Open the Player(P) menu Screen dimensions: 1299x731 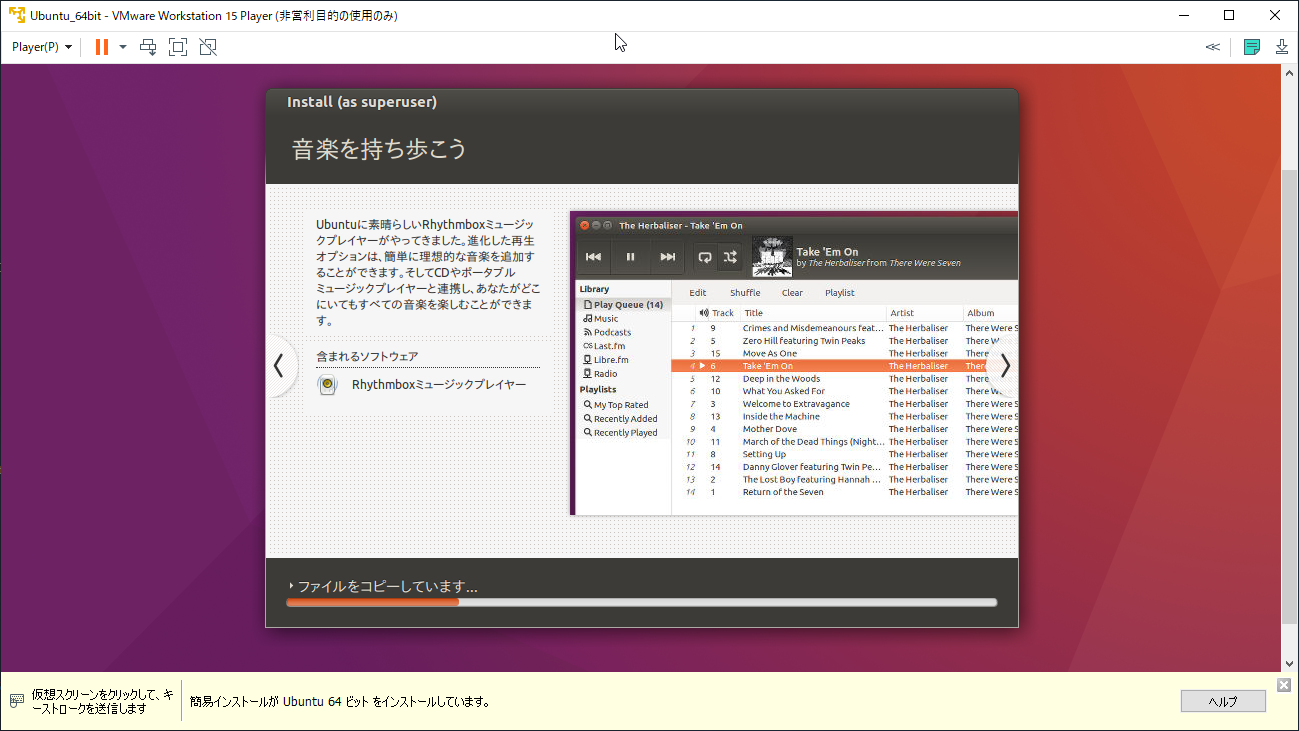pyautogui.click(x=42, y=47)
